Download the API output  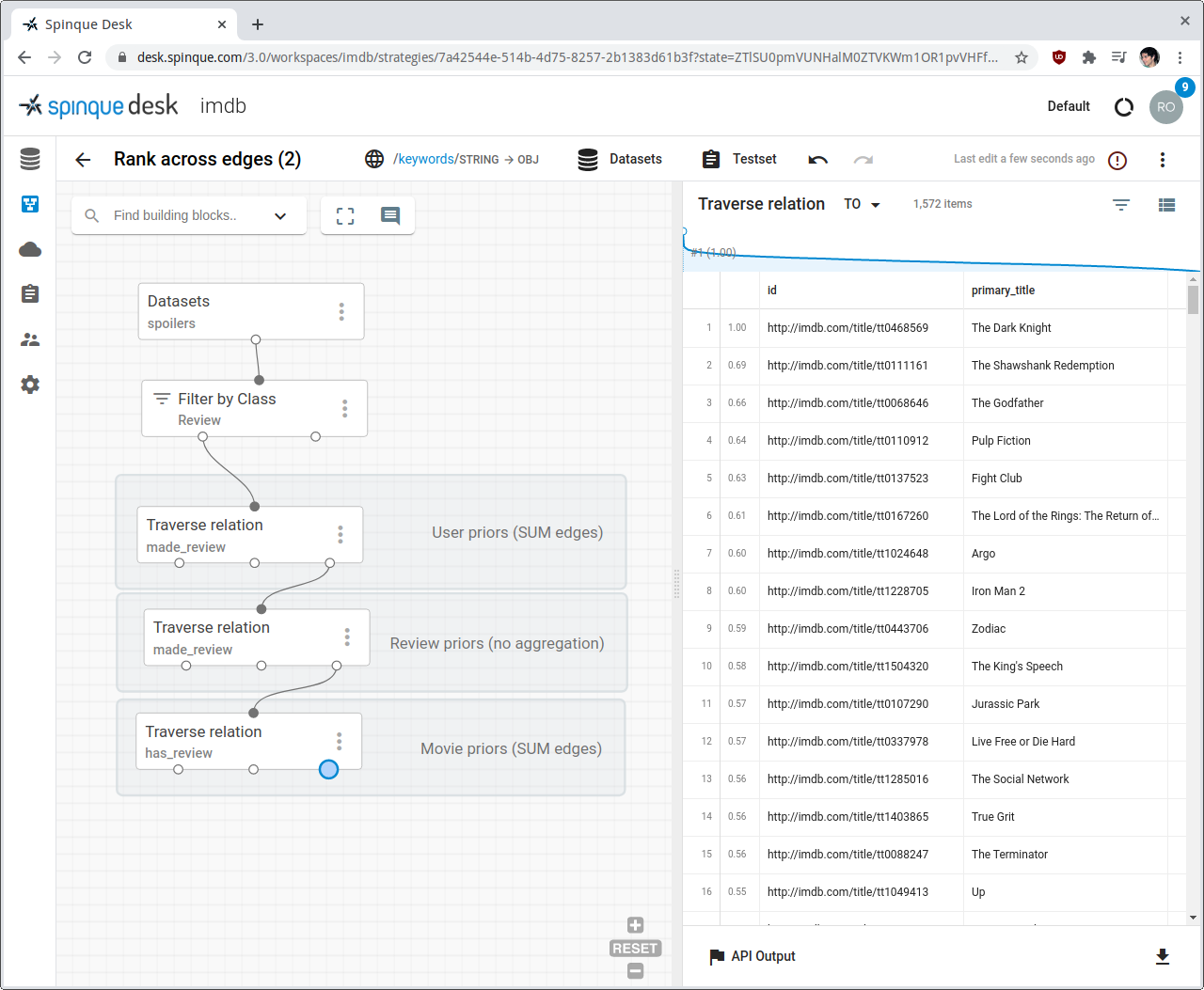click(x=1163, y=956)
